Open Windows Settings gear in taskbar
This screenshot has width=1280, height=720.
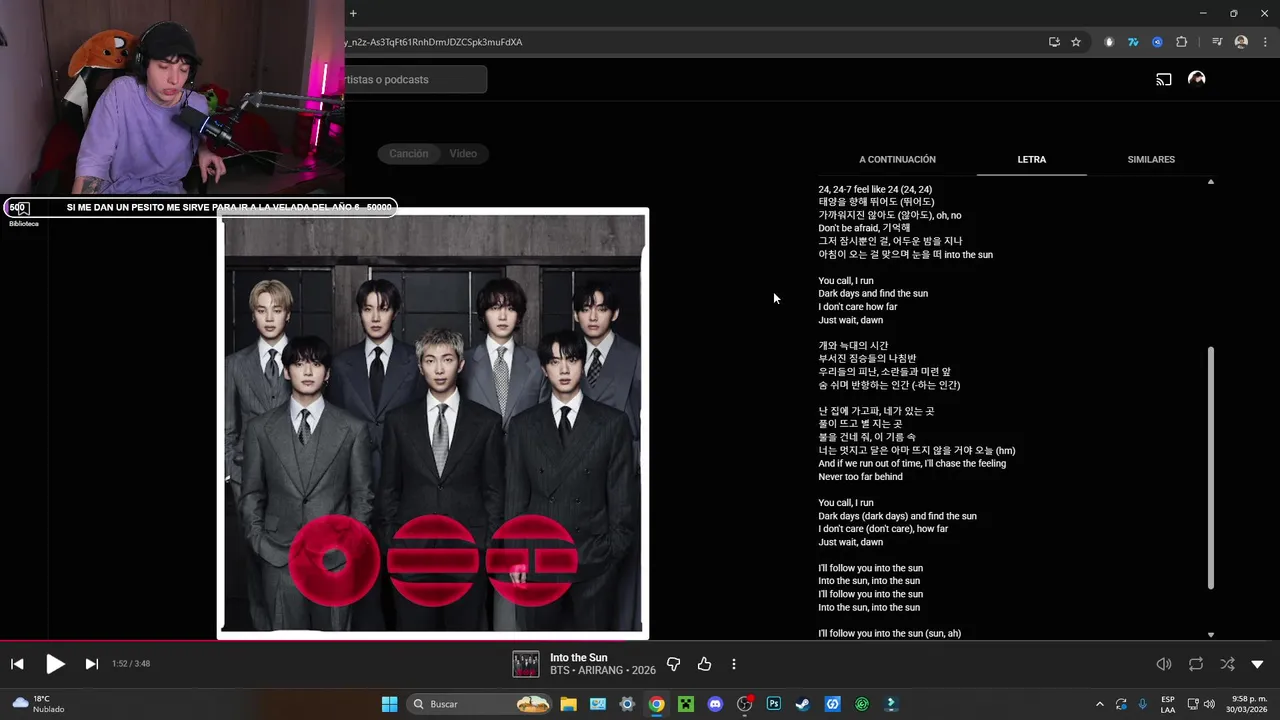(x=627, y=704)
